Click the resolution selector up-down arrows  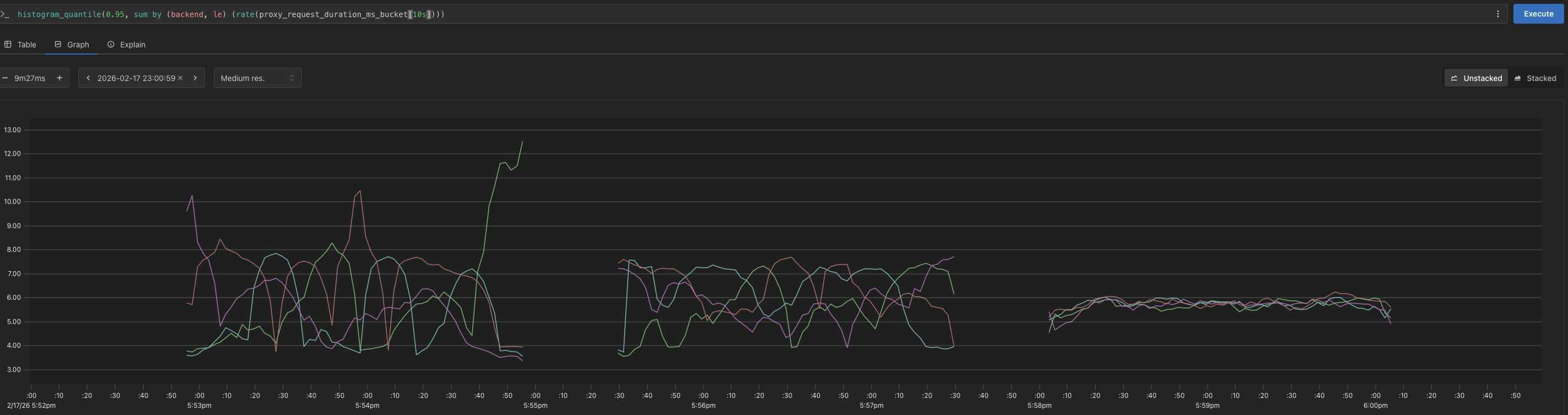(x=291, y=78)
